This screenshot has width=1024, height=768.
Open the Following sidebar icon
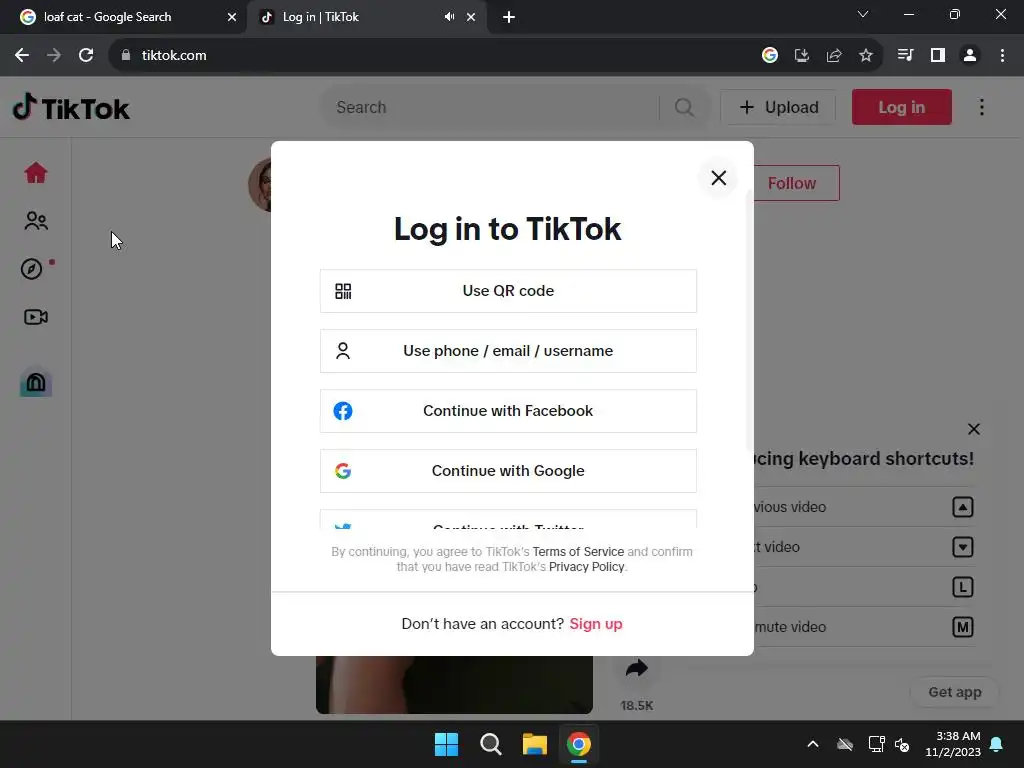(x=36, y=221)
